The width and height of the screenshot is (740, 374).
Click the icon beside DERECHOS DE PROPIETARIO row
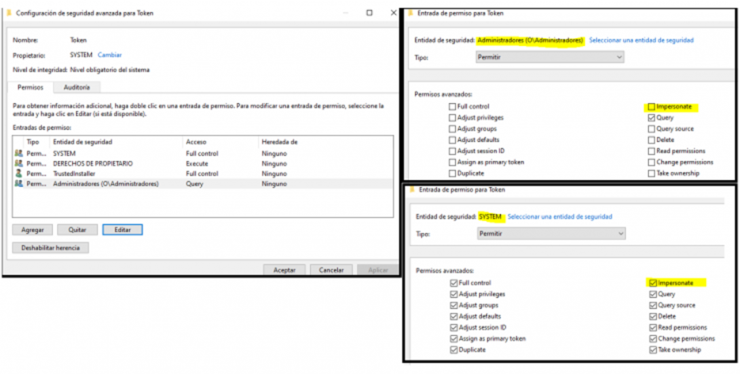[19, 163]
